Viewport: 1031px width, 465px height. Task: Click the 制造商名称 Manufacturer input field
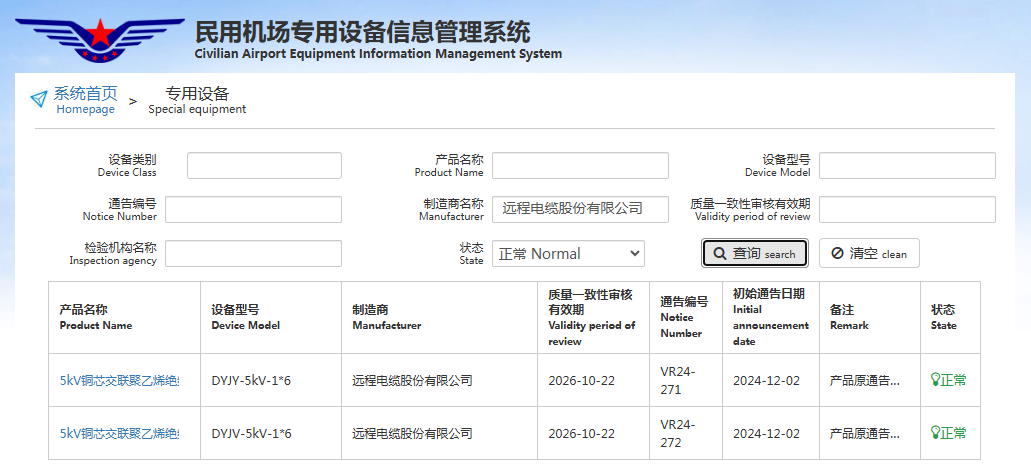580,209
